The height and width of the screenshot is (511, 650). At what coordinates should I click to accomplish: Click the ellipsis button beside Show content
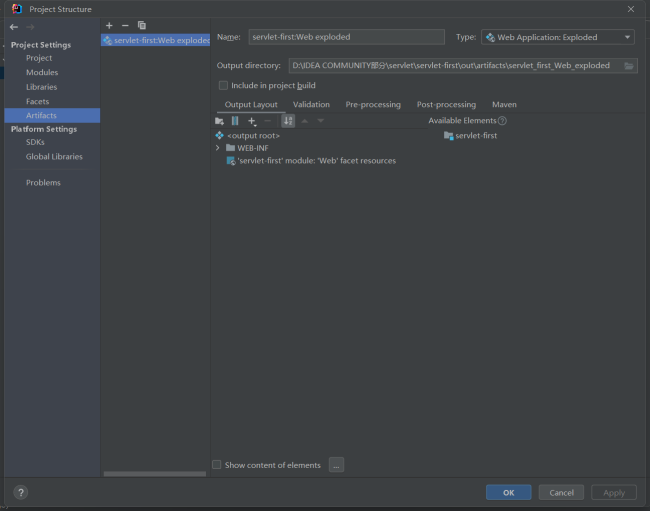click(336, 465)
